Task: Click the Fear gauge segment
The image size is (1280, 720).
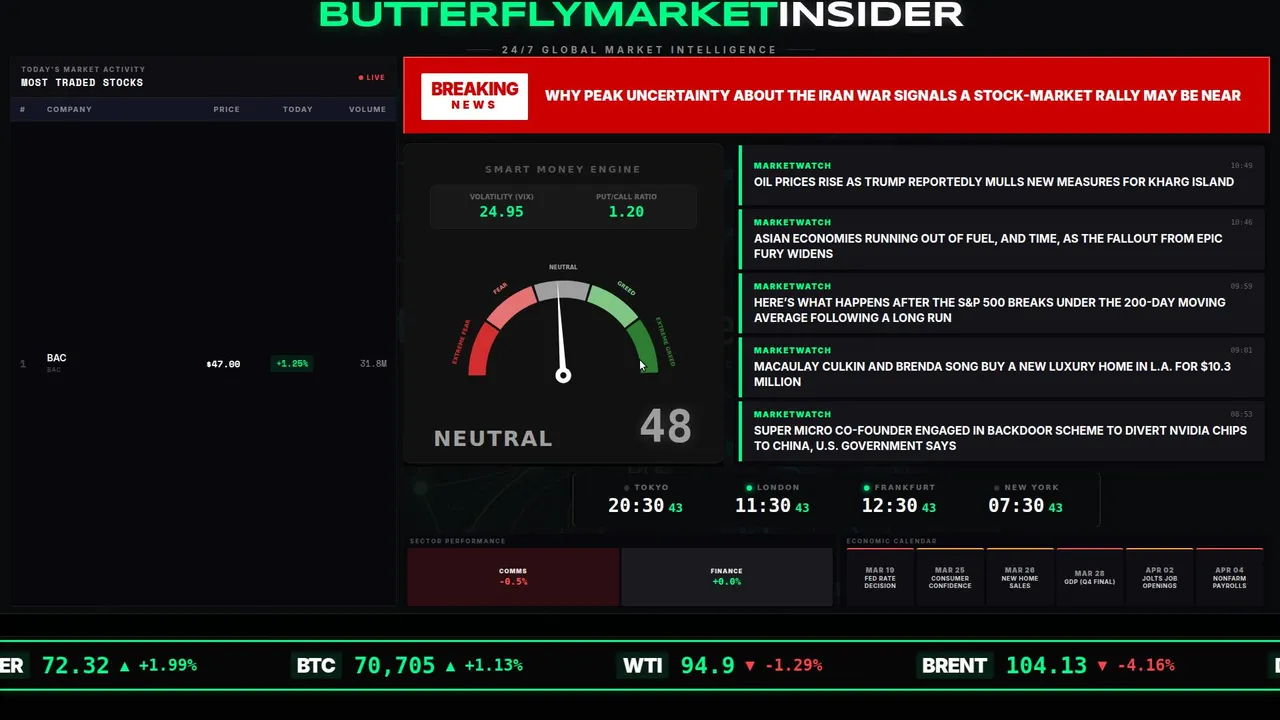Action: point(511,306)
